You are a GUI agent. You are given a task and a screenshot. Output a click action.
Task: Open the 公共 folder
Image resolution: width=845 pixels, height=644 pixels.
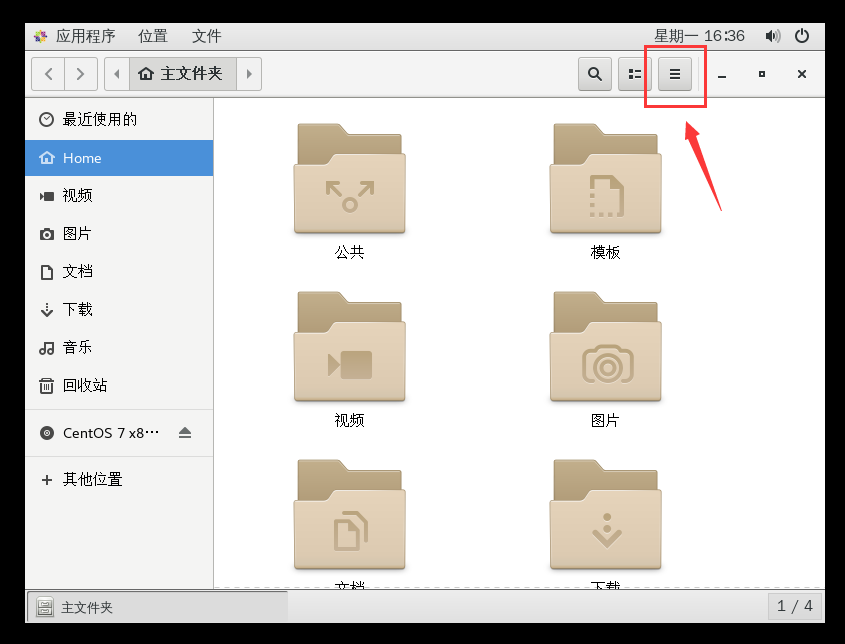pos(348,180)
